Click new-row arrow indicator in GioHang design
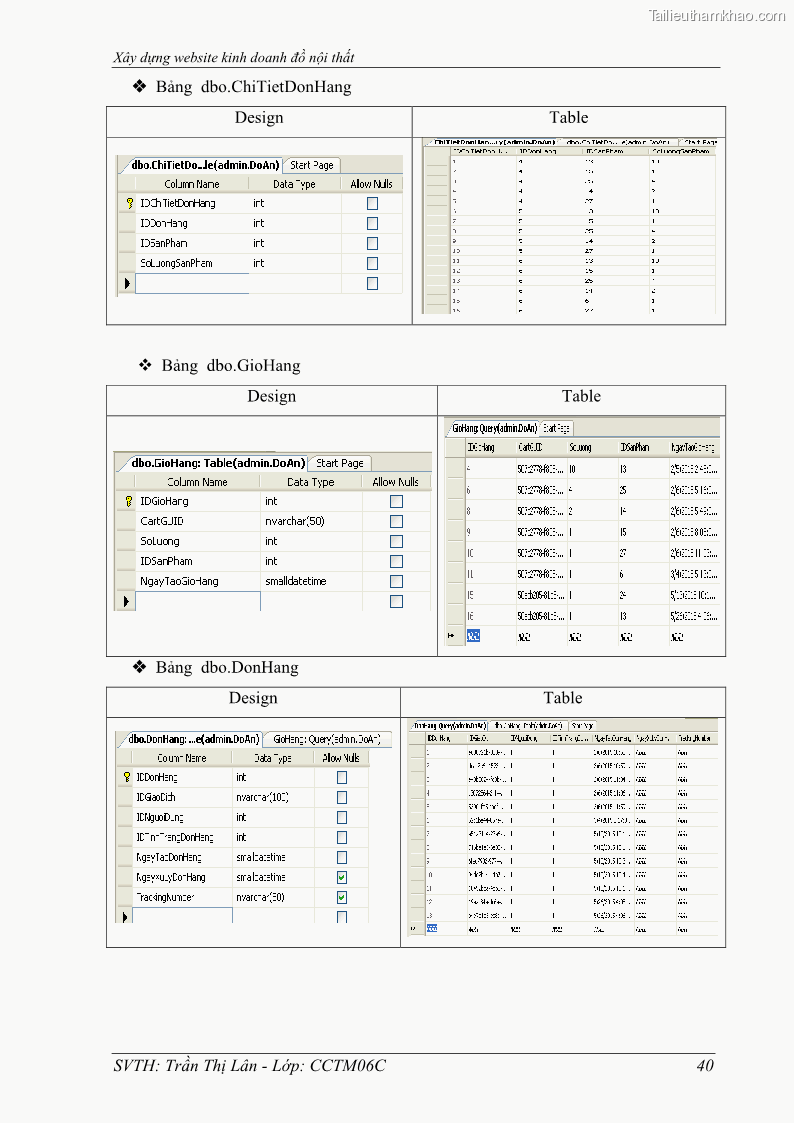 click(x=126, y=601)
